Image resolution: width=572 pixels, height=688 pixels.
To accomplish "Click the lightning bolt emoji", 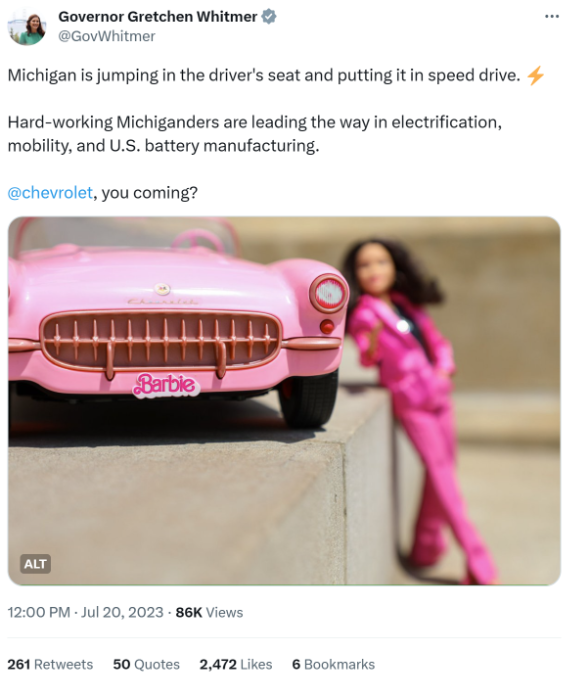I will click(535, 75).
